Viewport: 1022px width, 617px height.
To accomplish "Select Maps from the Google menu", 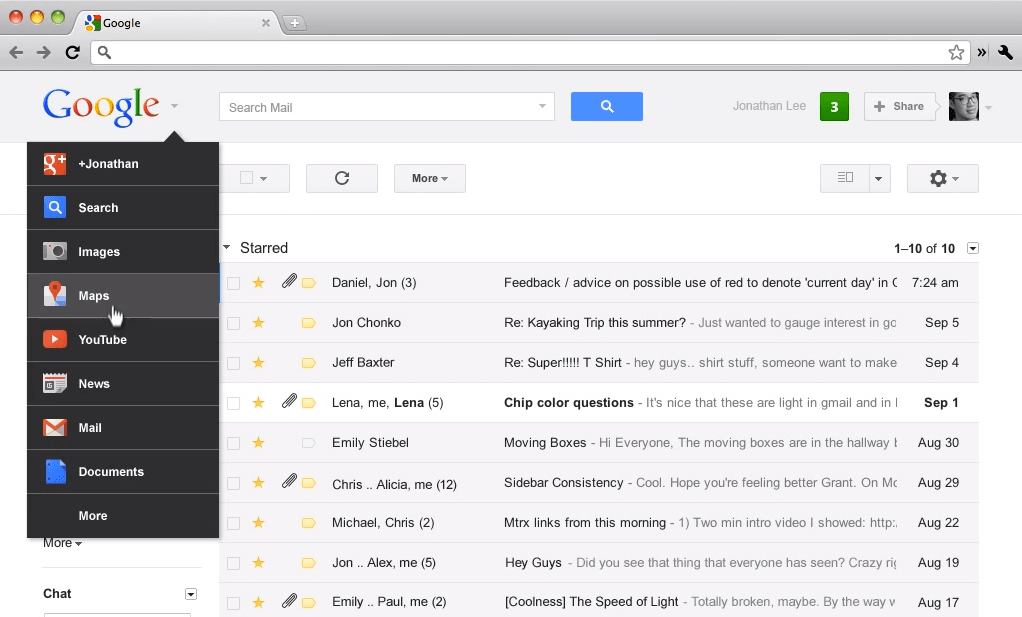I will click(94, 296).
